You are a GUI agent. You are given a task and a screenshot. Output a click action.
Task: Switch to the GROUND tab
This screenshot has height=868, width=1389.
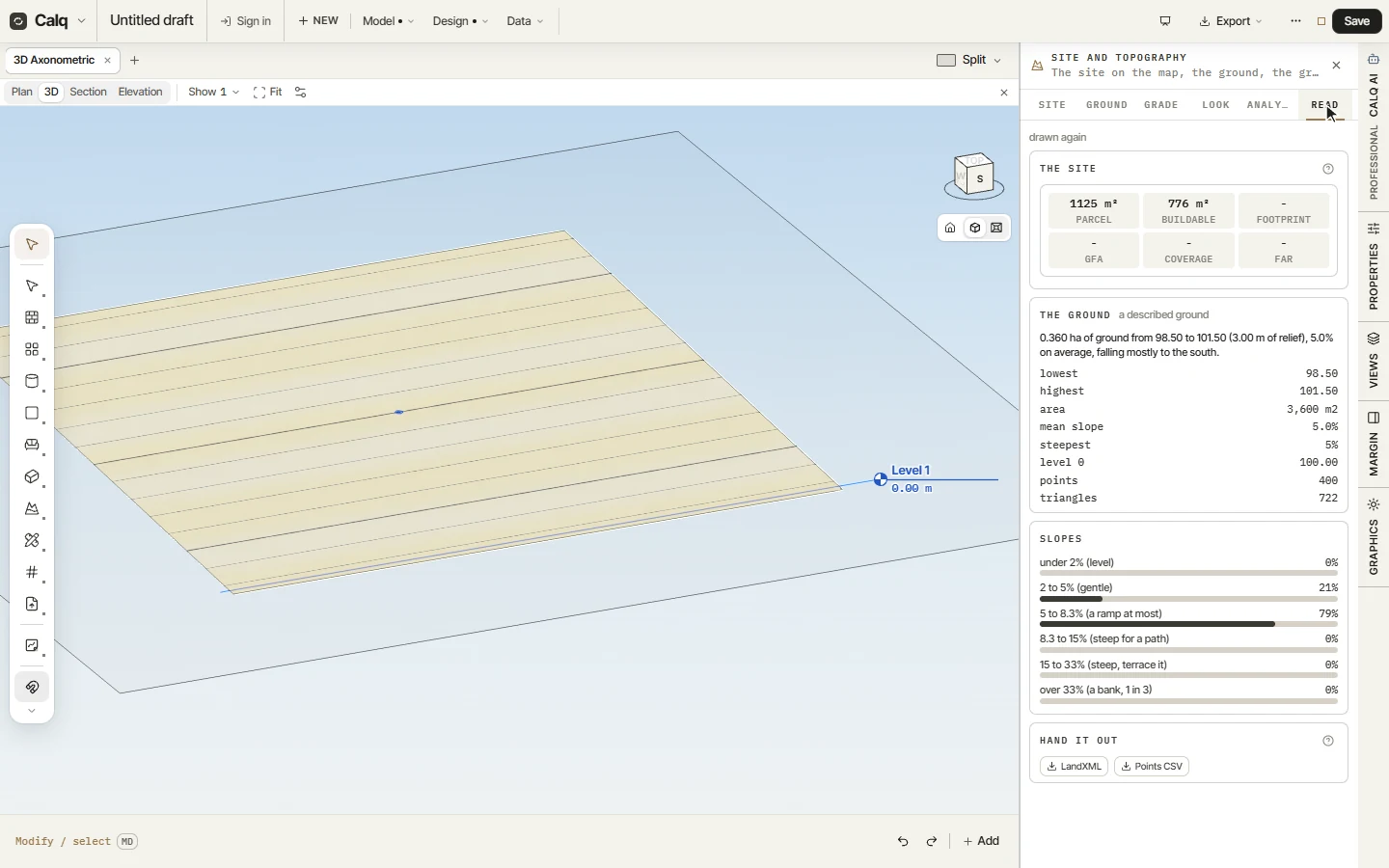[x=1106, y=105]
